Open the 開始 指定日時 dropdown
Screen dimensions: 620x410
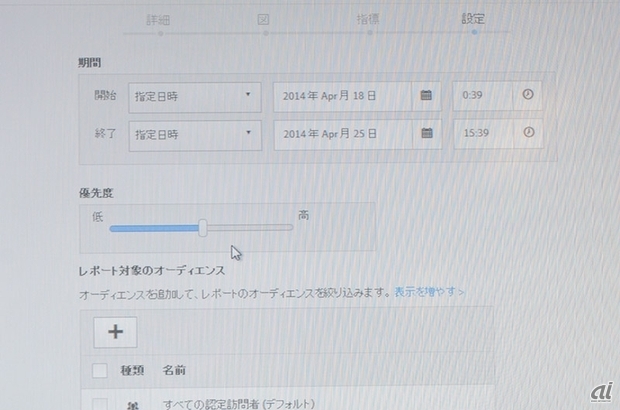pyautogui.click(x=195, y=97)
